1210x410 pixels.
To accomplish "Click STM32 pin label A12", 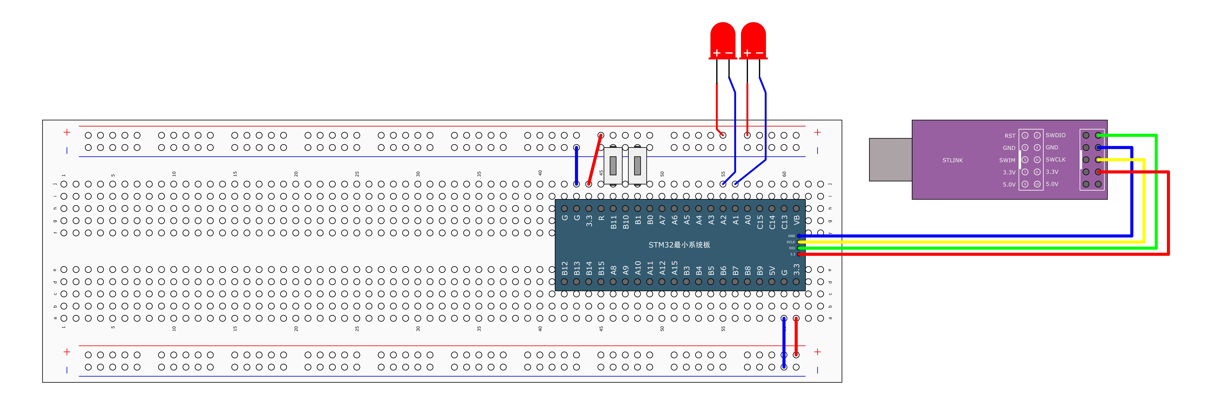I will [x=662, y=268].
